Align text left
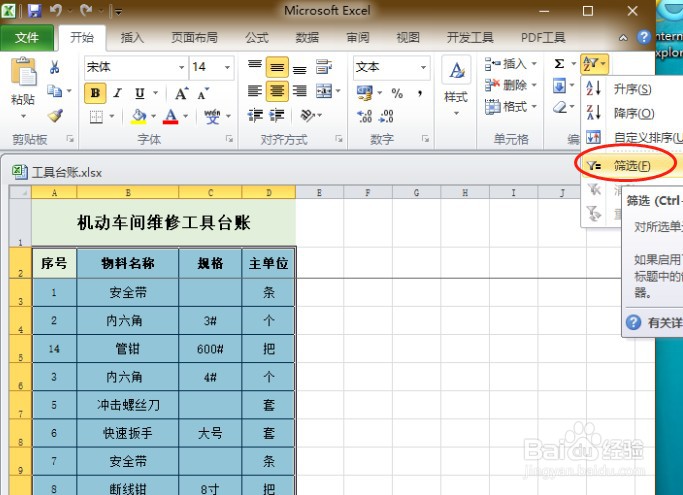683x495 pixels. pyautogui.click(x=255, y=91)
